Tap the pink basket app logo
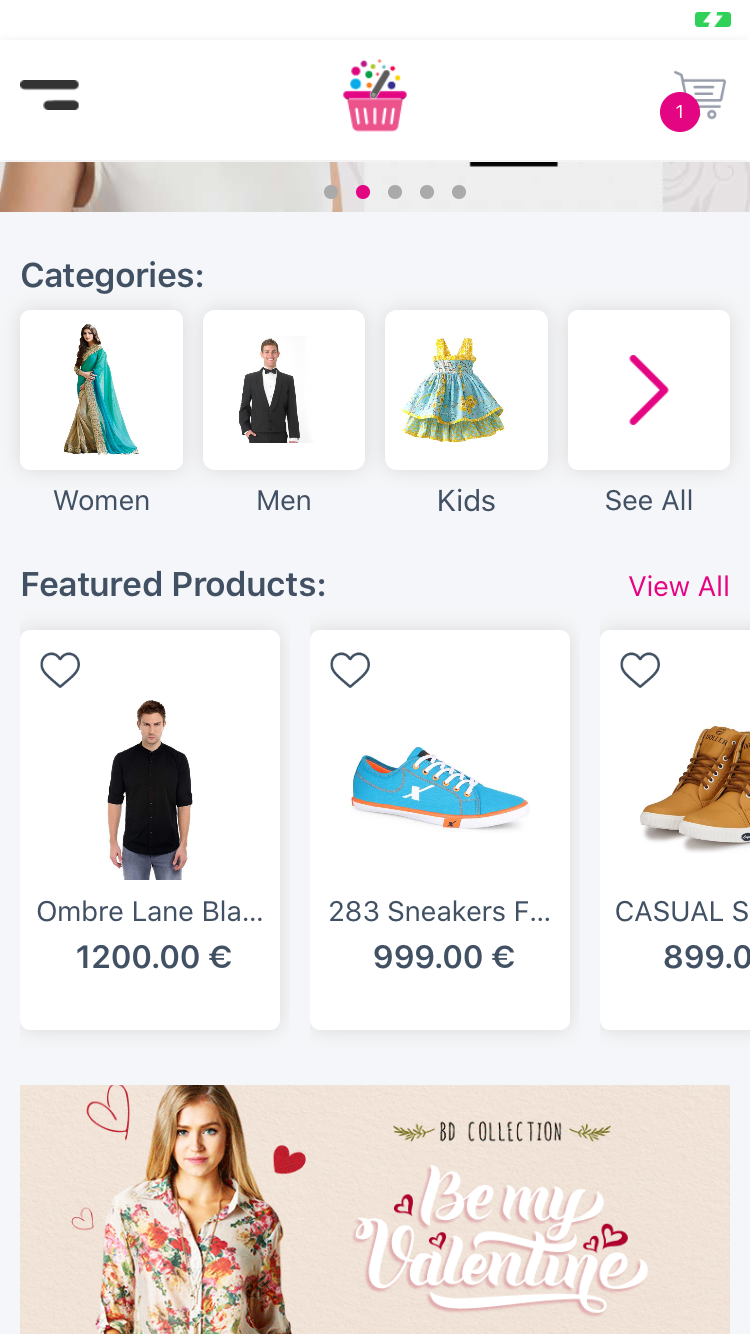 [375, 96]
